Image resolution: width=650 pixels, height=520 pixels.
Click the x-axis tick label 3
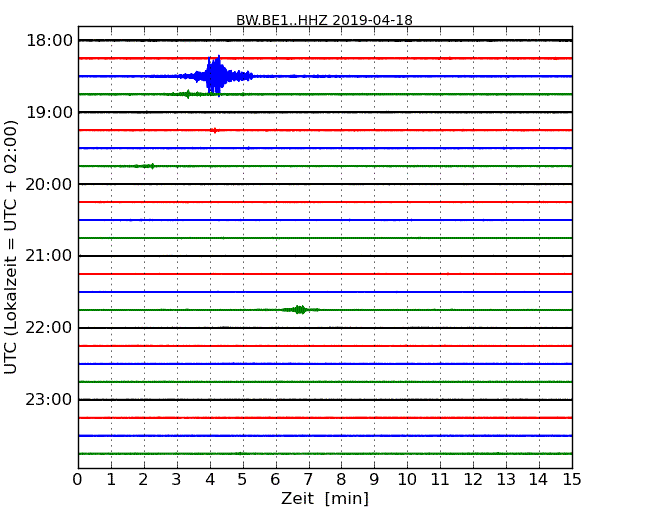tap(177, 479)
